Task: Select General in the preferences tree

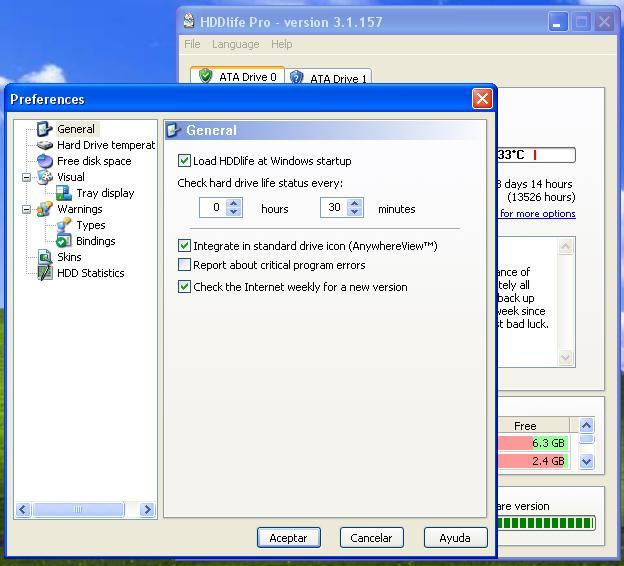Action: [x=76, y=129]
